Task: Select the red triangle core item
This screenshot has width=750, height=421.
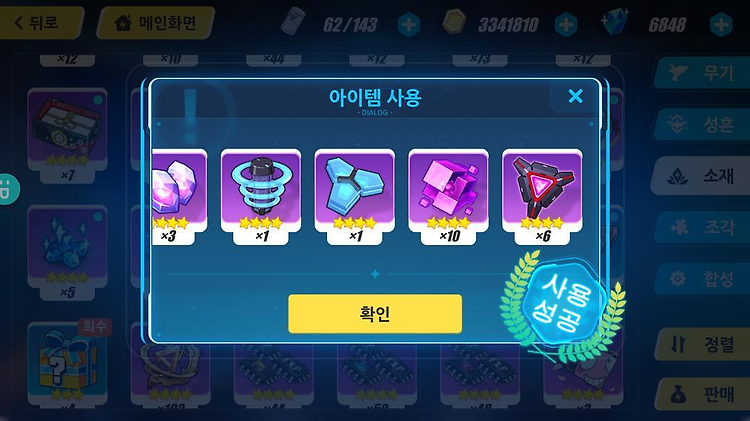Action: point(542,197)
